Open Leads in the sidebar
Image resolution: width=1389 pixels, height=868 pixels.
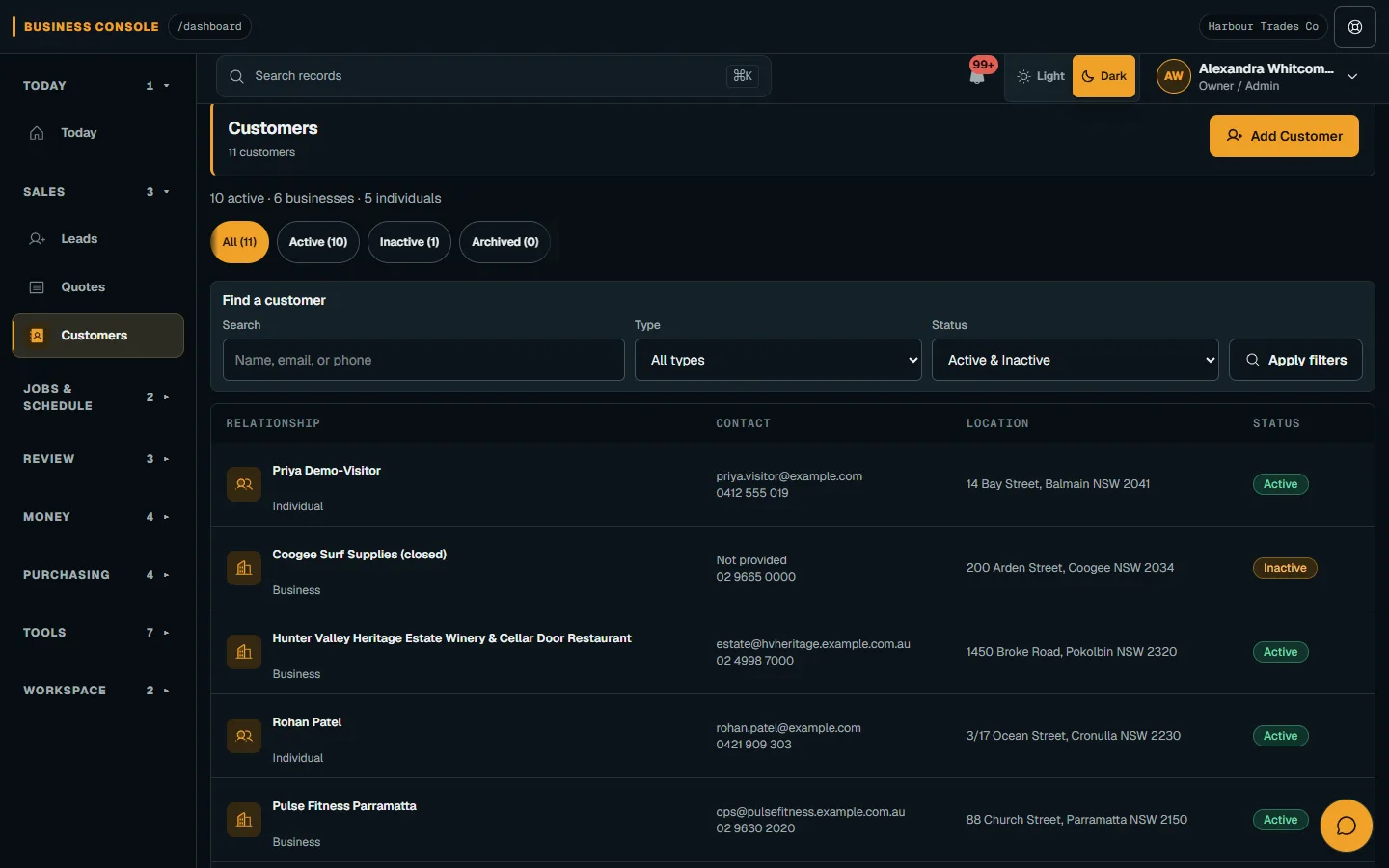(97, 239)
